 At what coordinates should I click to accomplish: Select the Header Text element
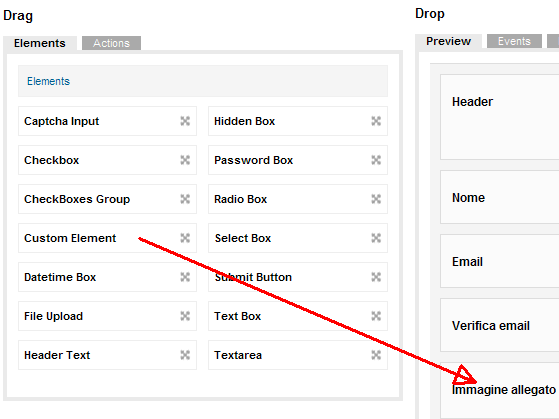(107, 355)
